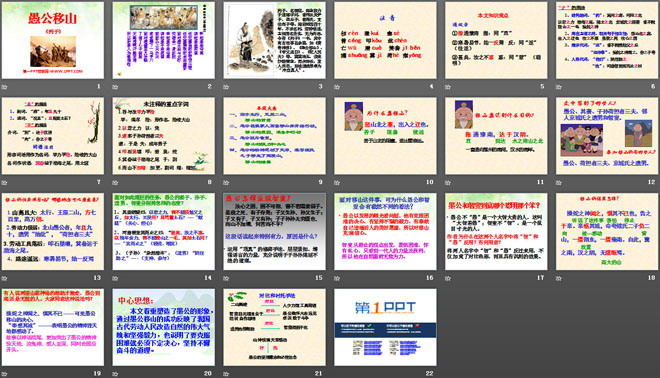Viewport: 660px width, 378px height.
Task: Click animation star icon under slide 5
Action: click(x=448, y=87)
